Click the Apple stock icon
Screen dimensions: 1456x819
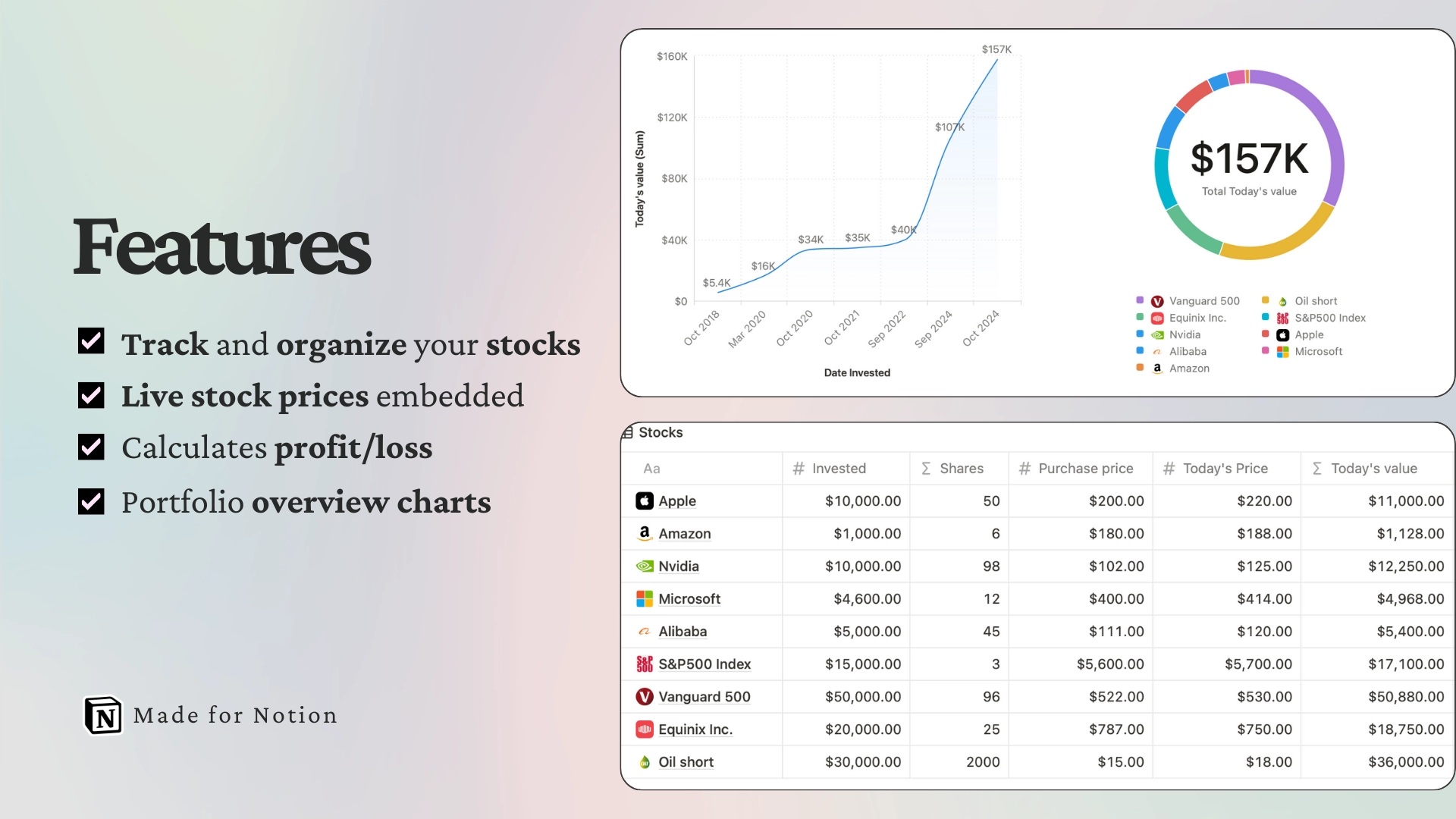pos(645,499)
